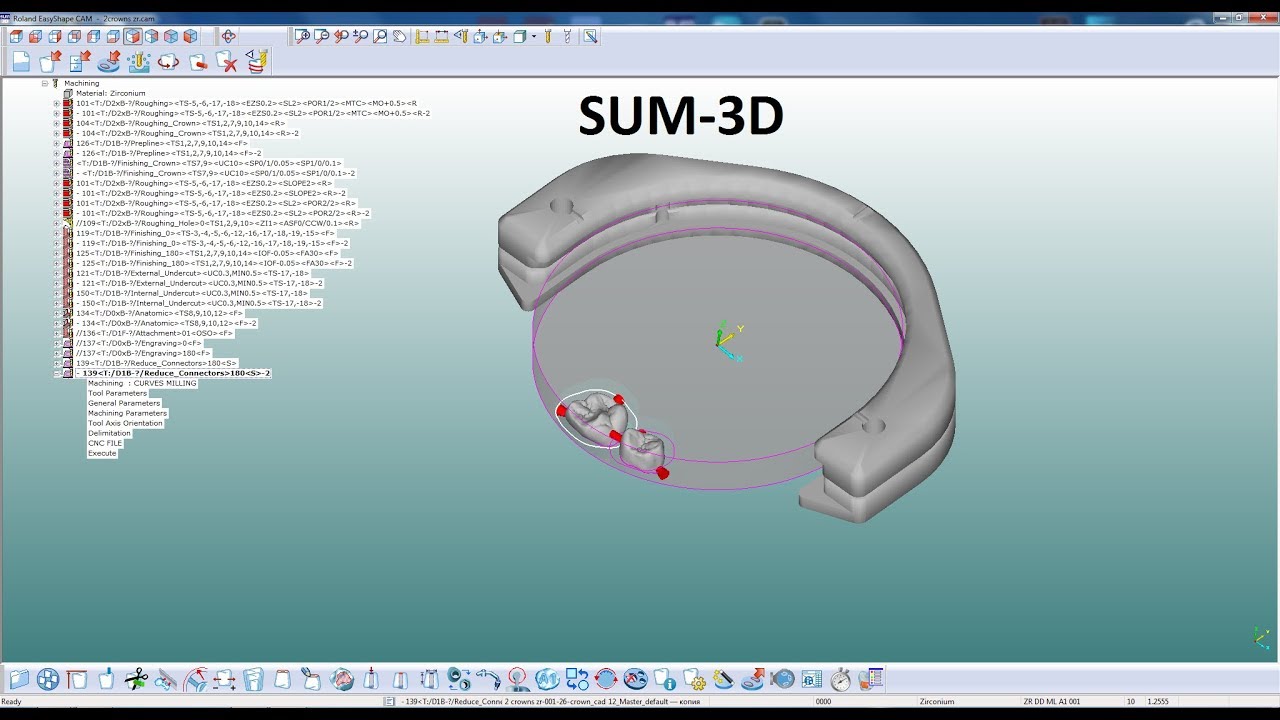Open Machining : CURVES MILLING entry
This screenshot has height=720, width=1280.
coord(142,383)
